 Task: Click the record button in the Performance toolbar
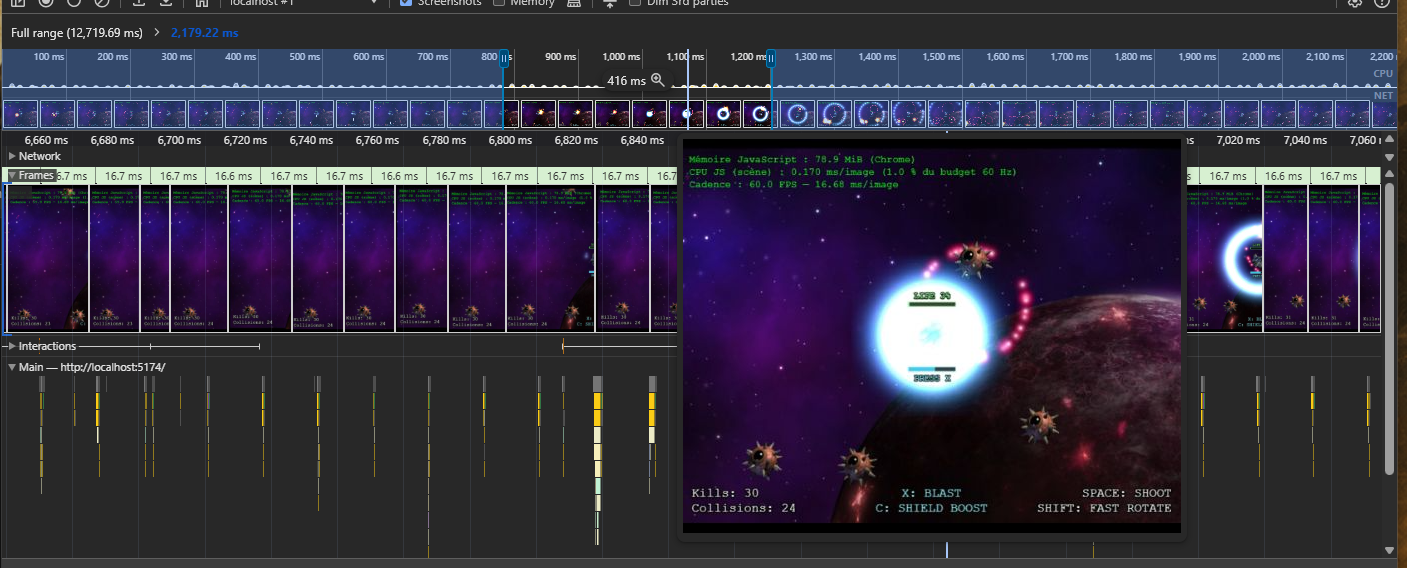[x=46, y=3]
